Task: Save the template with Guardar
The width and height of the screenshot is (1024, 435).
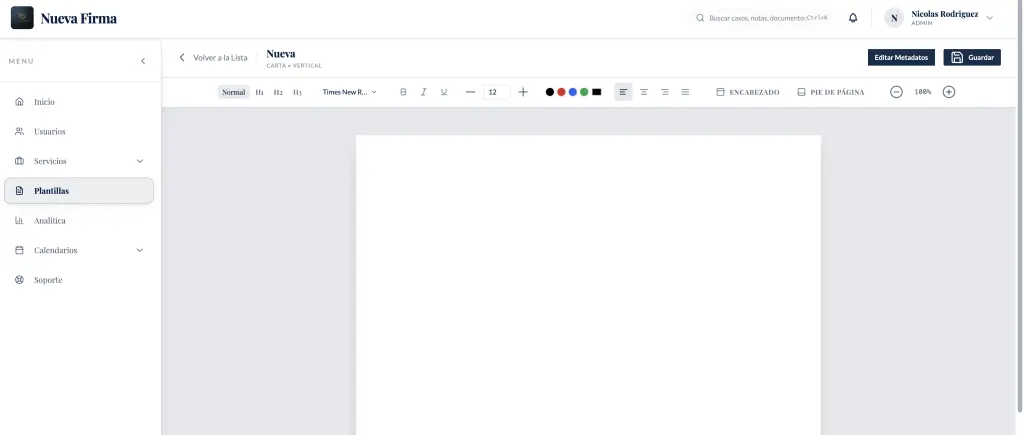Action: 972,57
